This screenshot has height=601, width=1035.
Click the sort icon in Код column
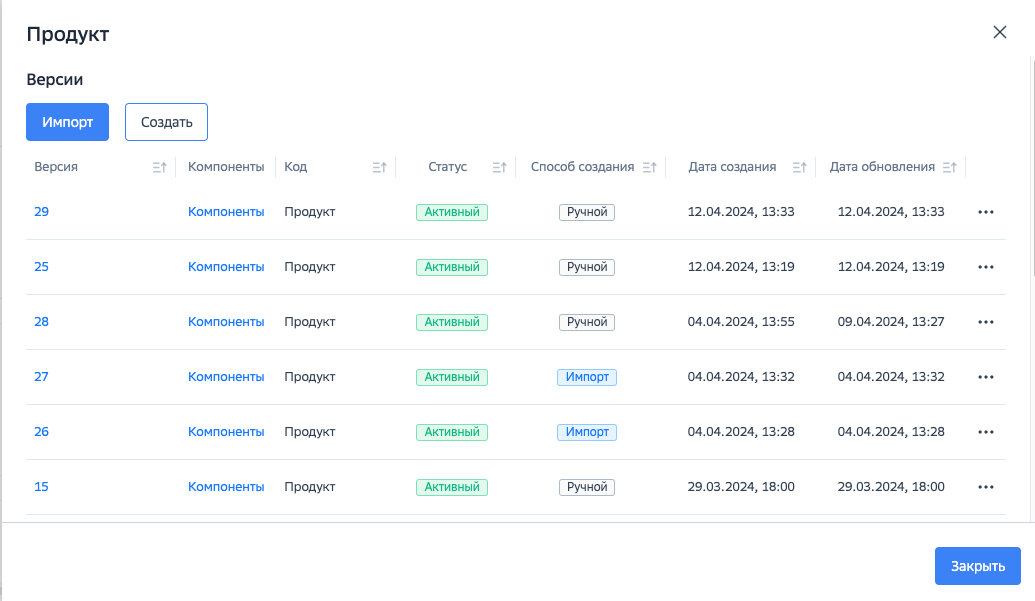click(379, 168)
